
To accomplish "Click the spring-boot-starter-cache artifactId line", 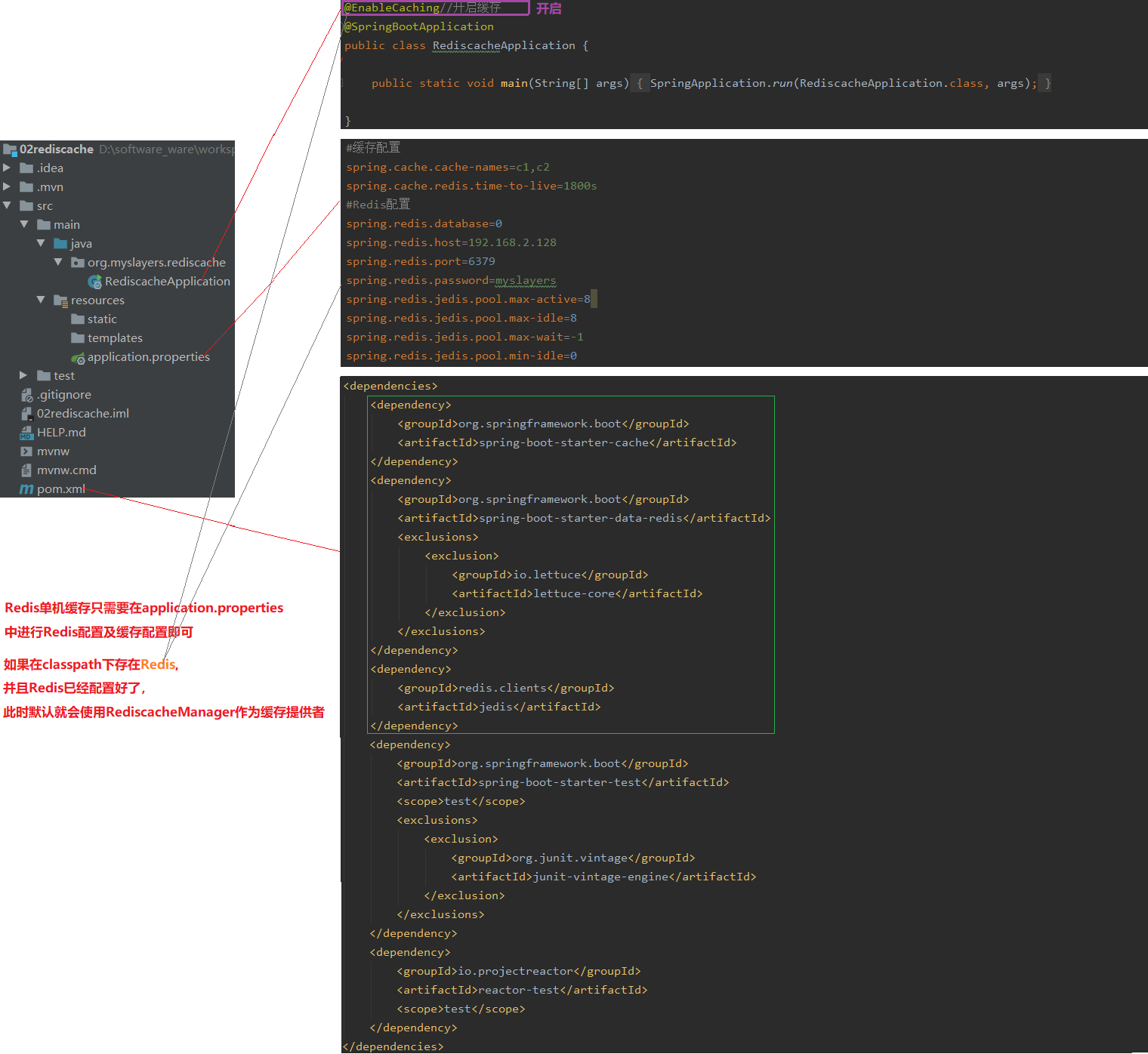I will click(566, 443).
